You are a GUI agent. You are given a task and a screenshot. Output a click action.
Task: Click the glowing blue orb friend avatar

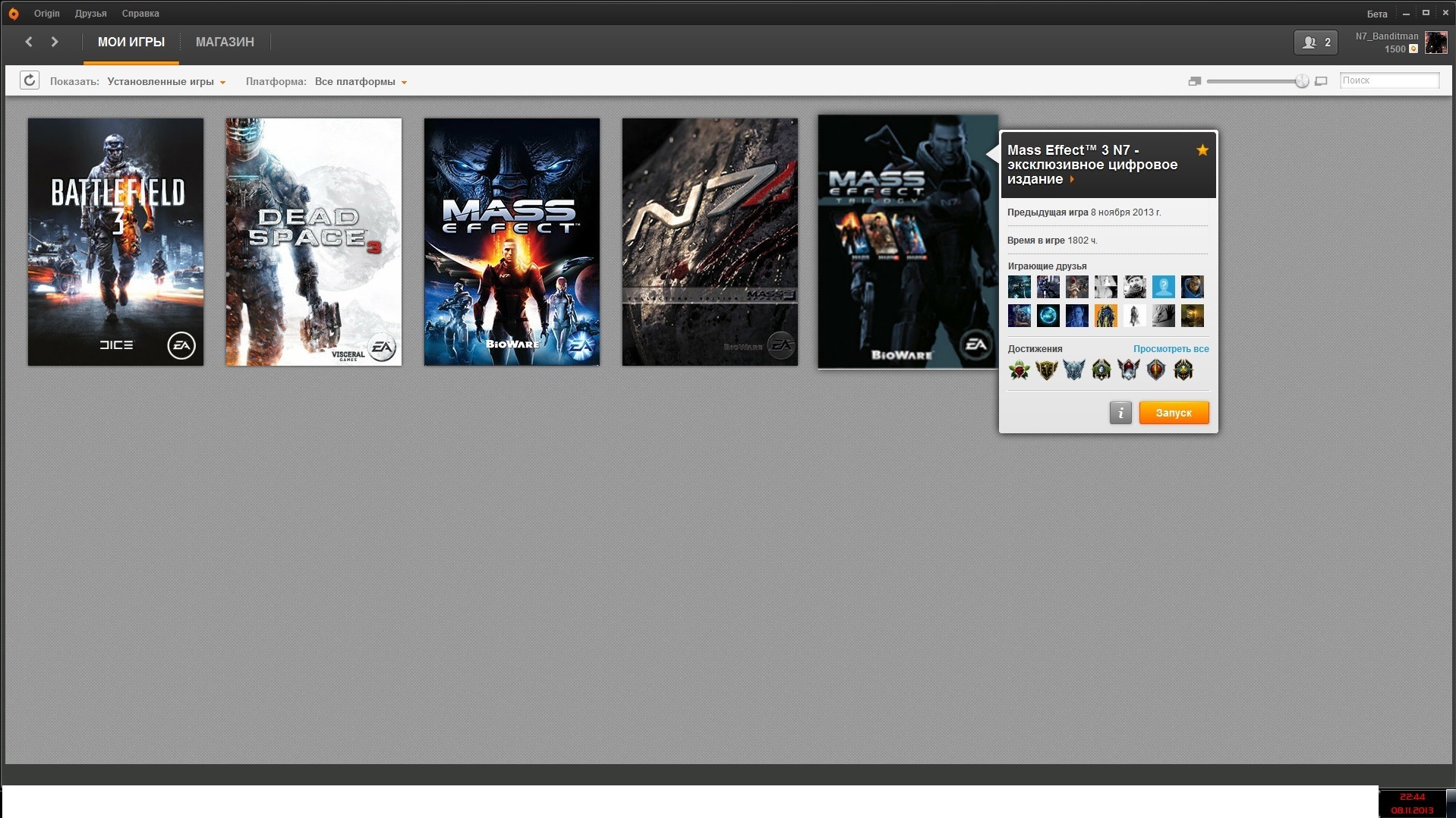coord(1048,316)
